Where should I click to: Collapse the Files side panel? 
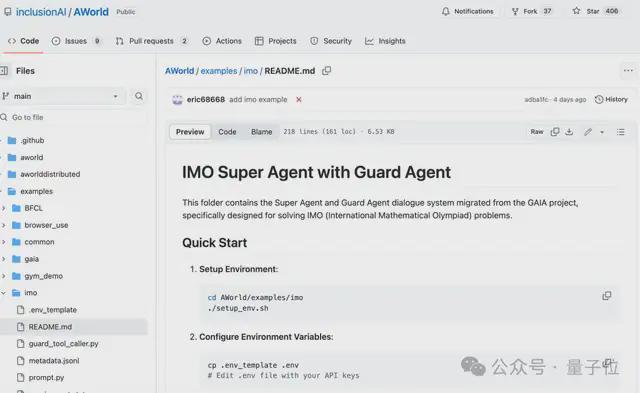tap(4, 71)
